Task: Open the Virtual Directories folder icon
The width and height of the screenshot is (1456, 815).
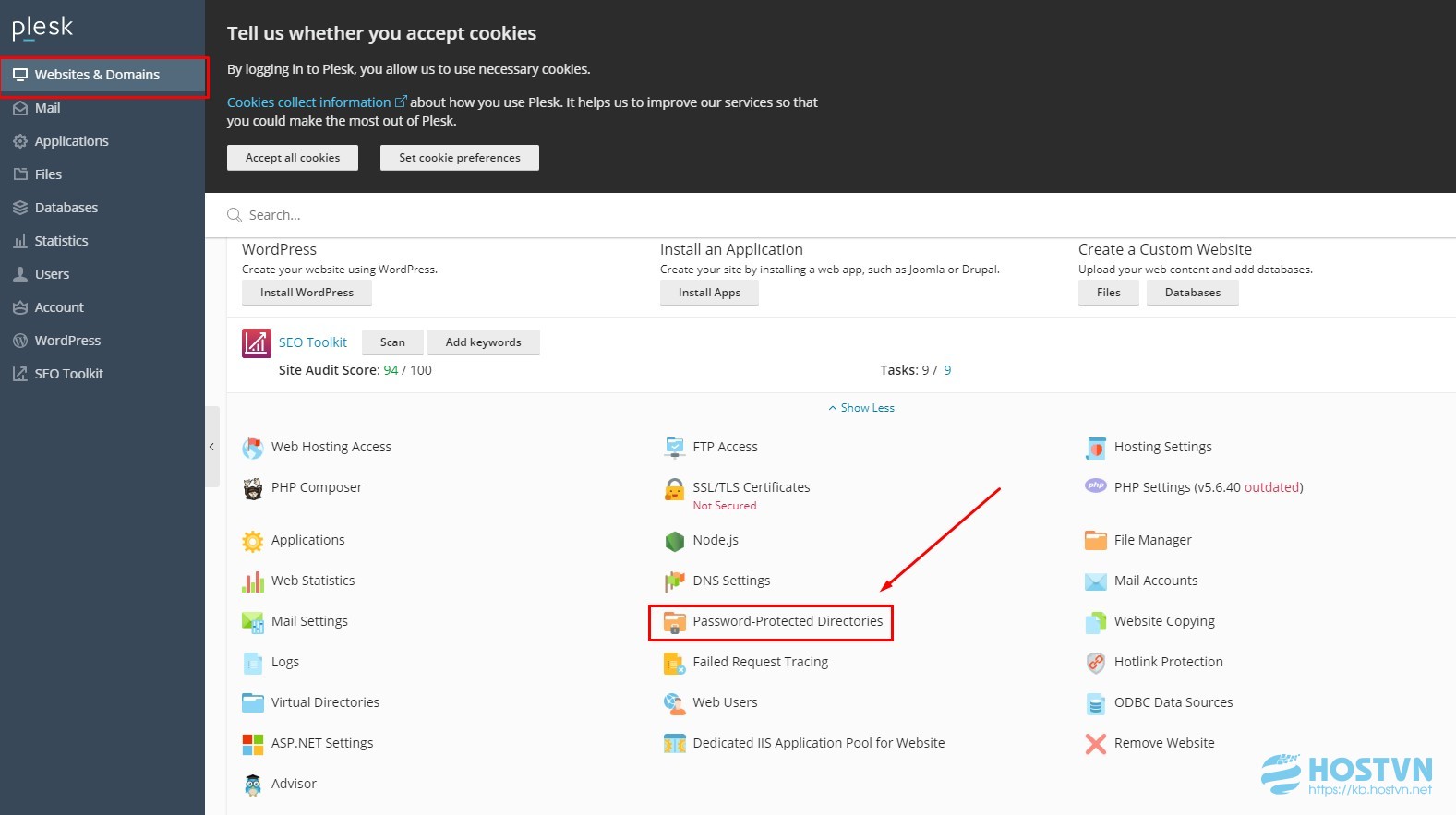Action: click(252, 703)
